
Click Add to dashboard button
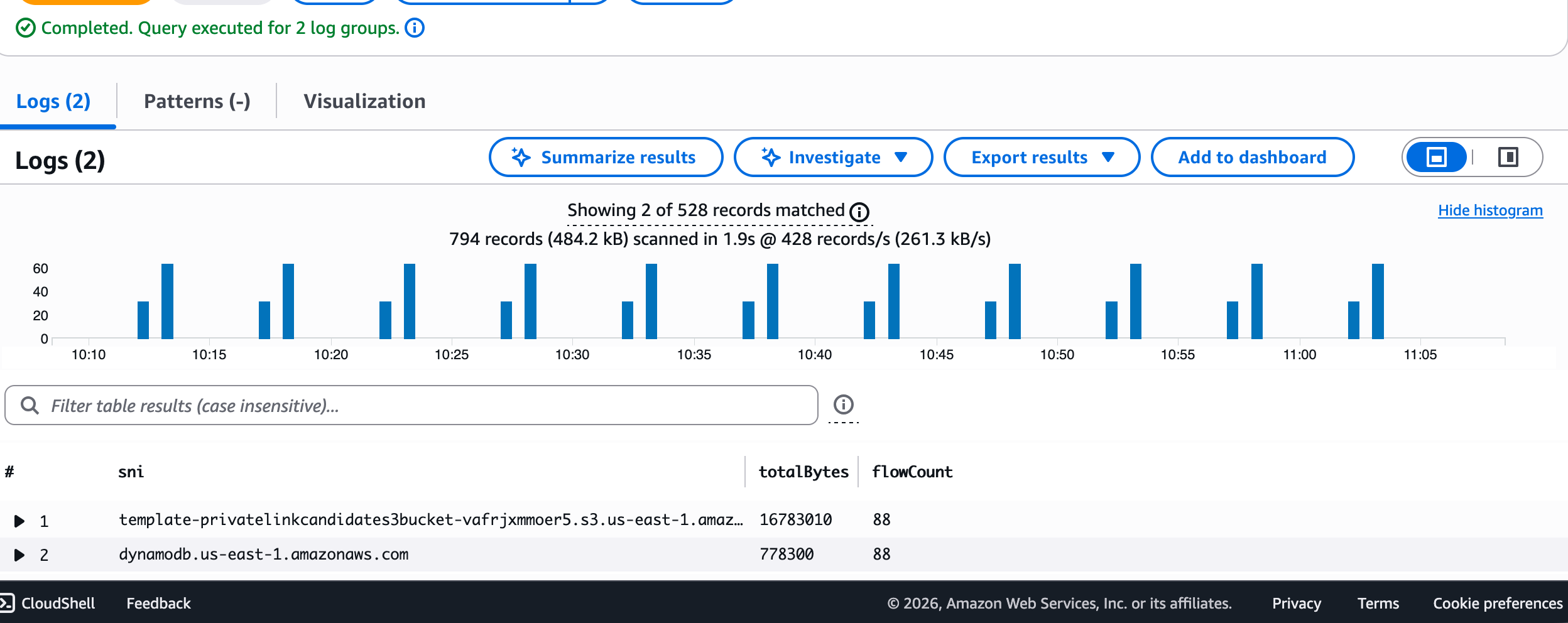click(1252, 157)
